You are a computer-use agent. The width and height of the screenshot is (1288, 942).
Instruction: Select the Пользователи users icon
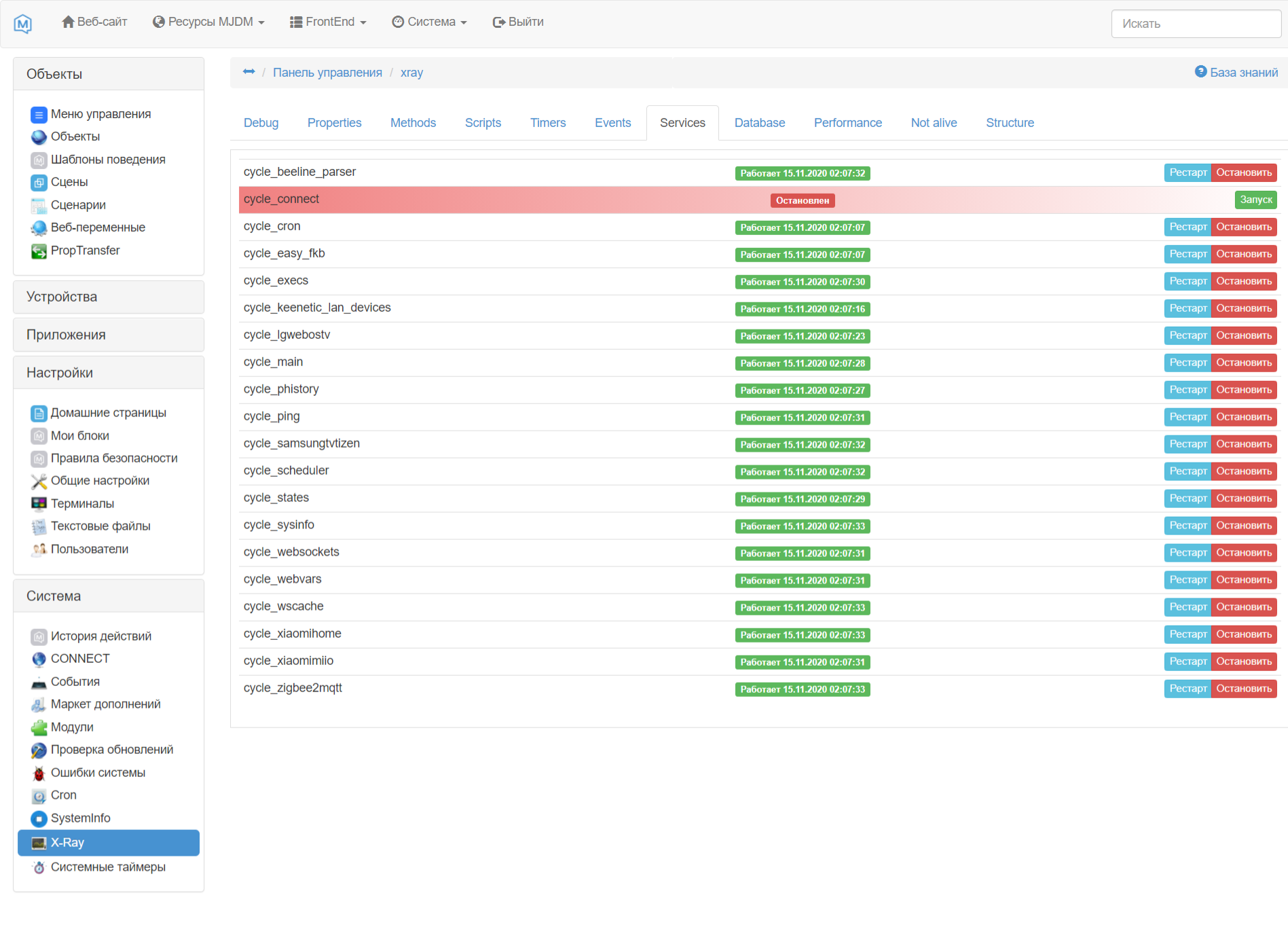tap(38, 549)
